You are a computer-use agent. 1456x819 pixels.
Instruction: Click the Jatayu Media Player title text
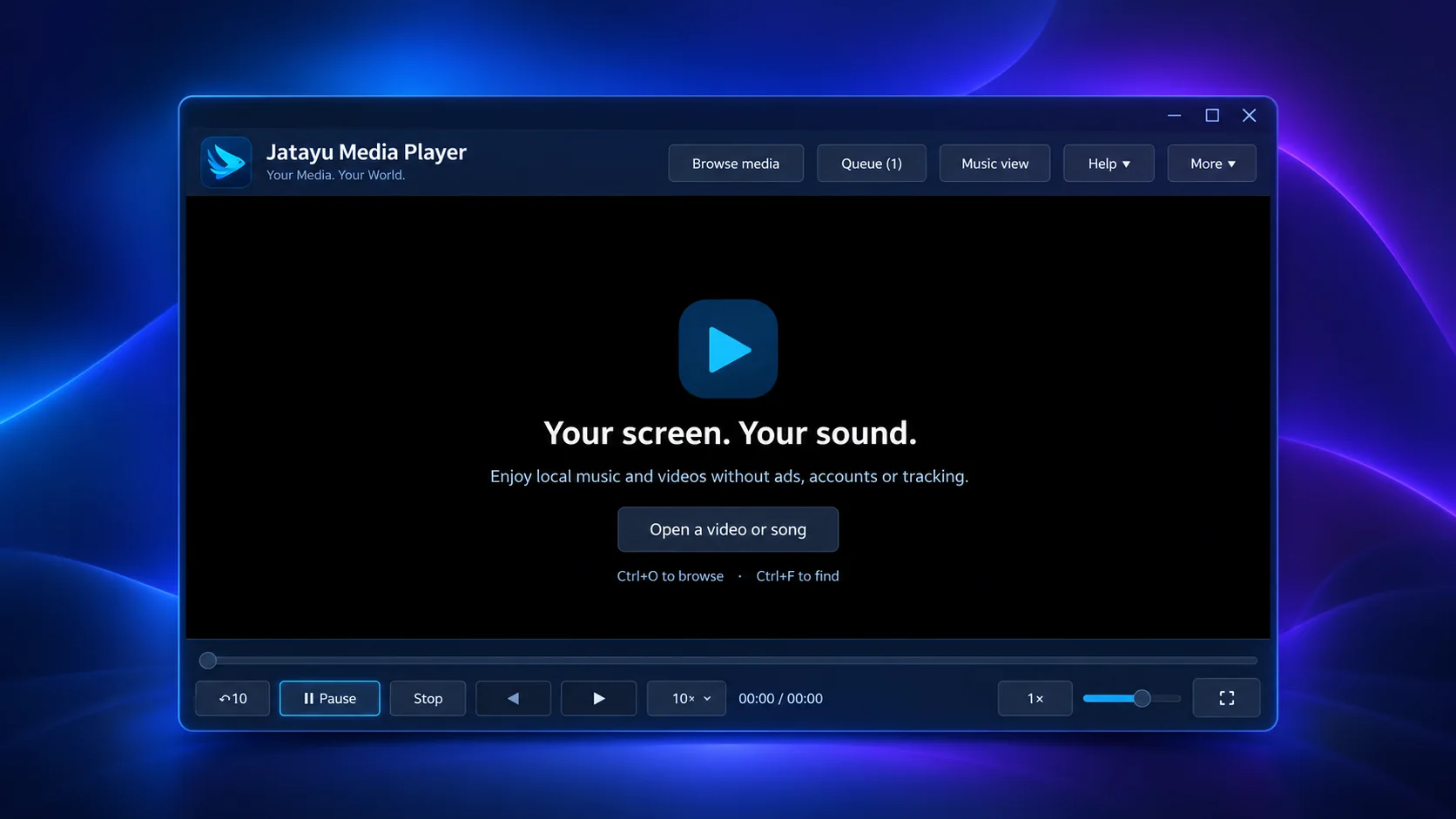click(x=366, y=152)
